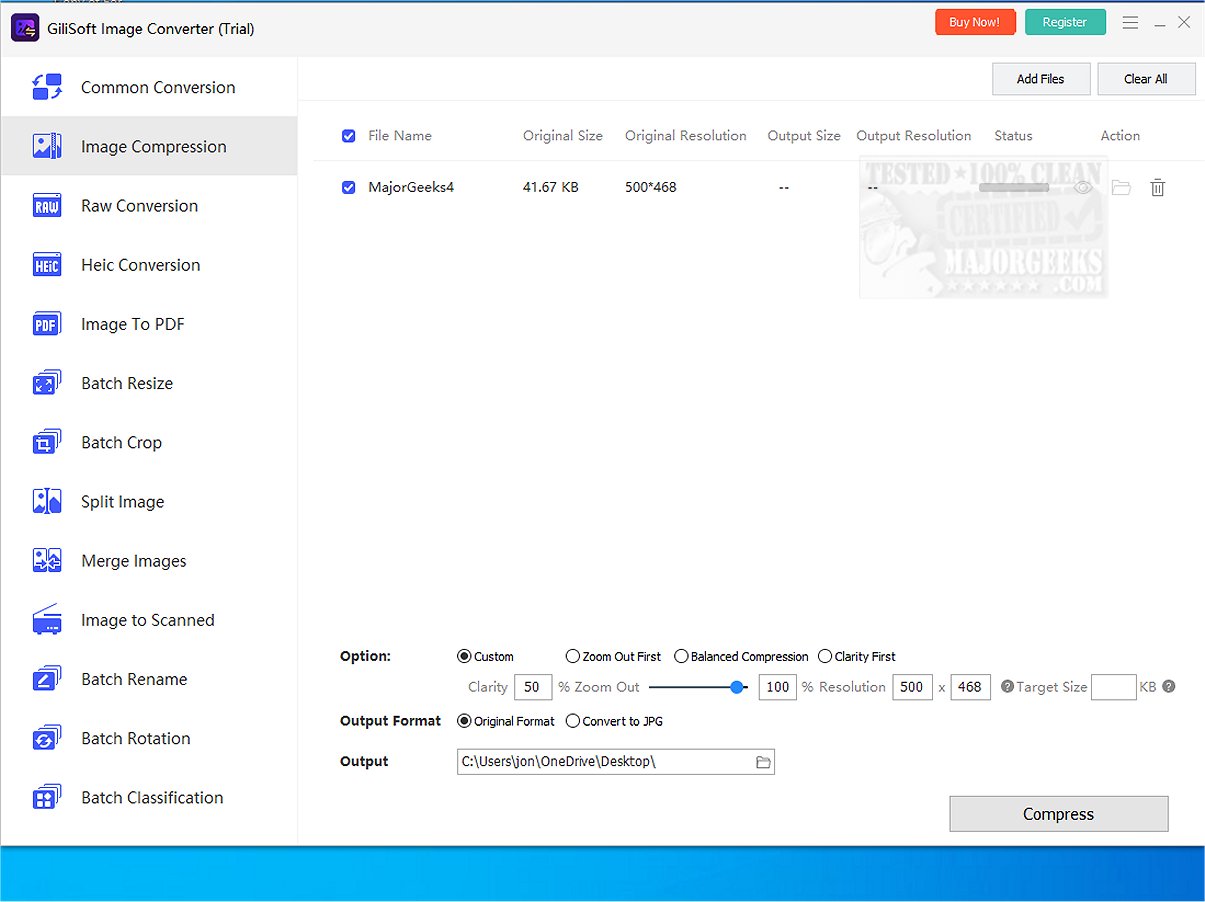
Task: Click the Common Conversion sidebar icon
Action: [x=47, y=87]
